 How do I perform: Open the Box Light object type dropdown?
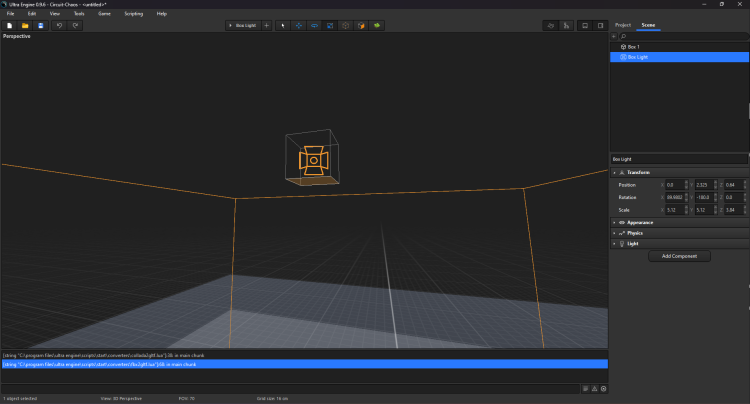pyautogui.click(x=241, y=25)
